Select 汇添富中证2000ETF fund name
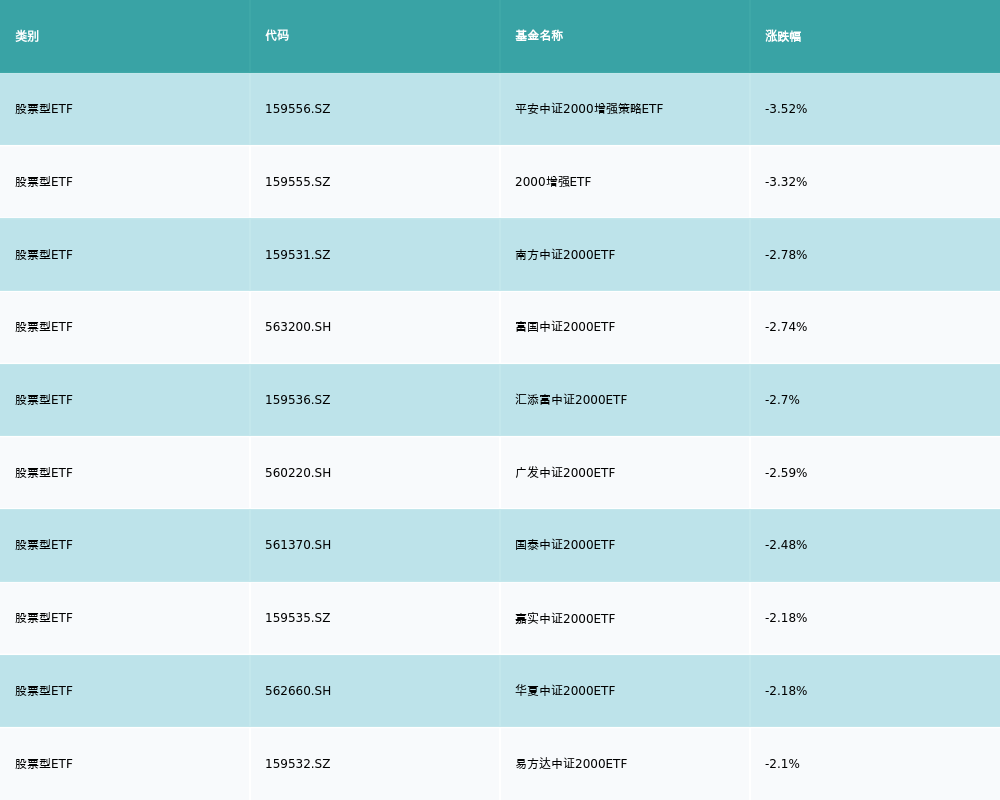The height and width of the screenshot is (800, 1000). click(571, 400)
